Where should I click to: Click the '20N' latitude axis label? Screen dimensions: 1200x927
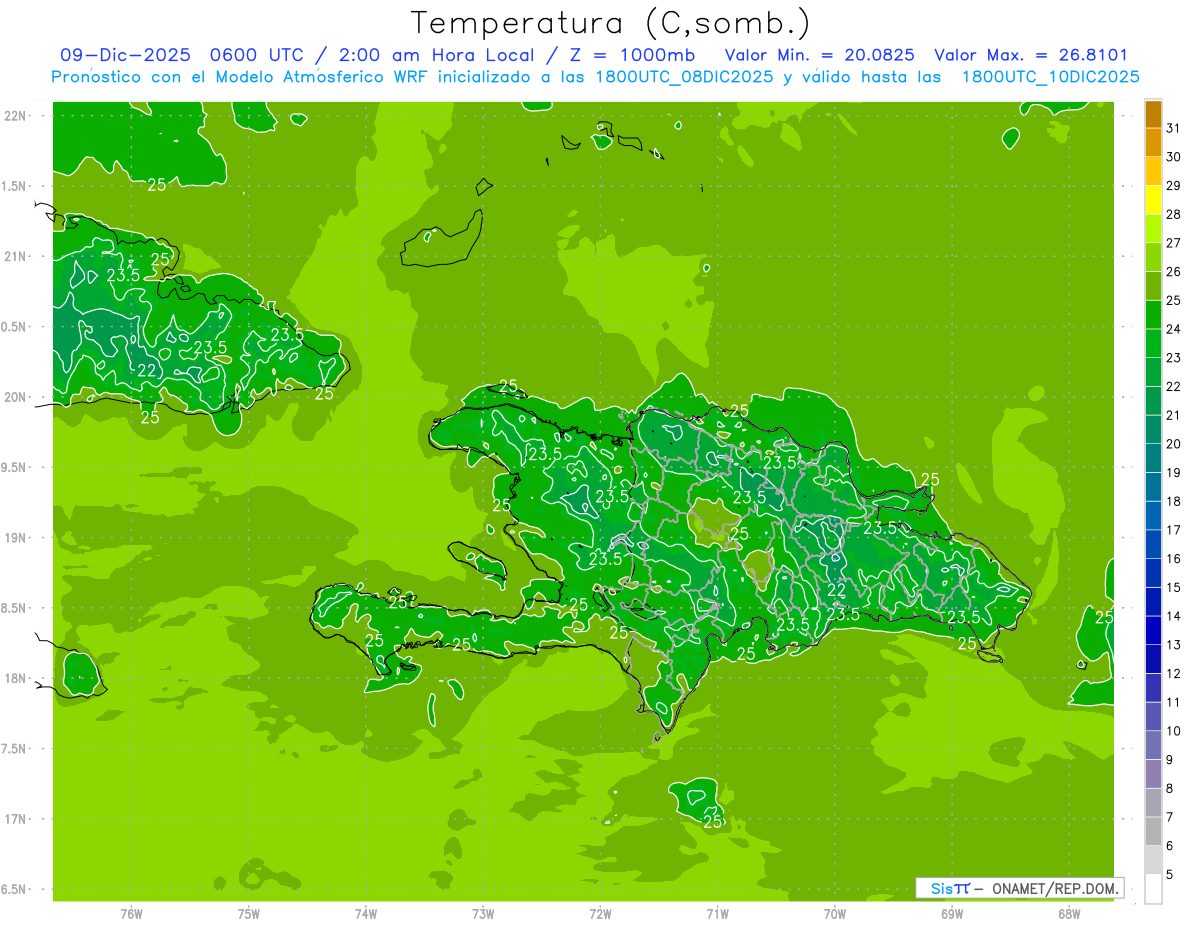[x=15, y=397]
